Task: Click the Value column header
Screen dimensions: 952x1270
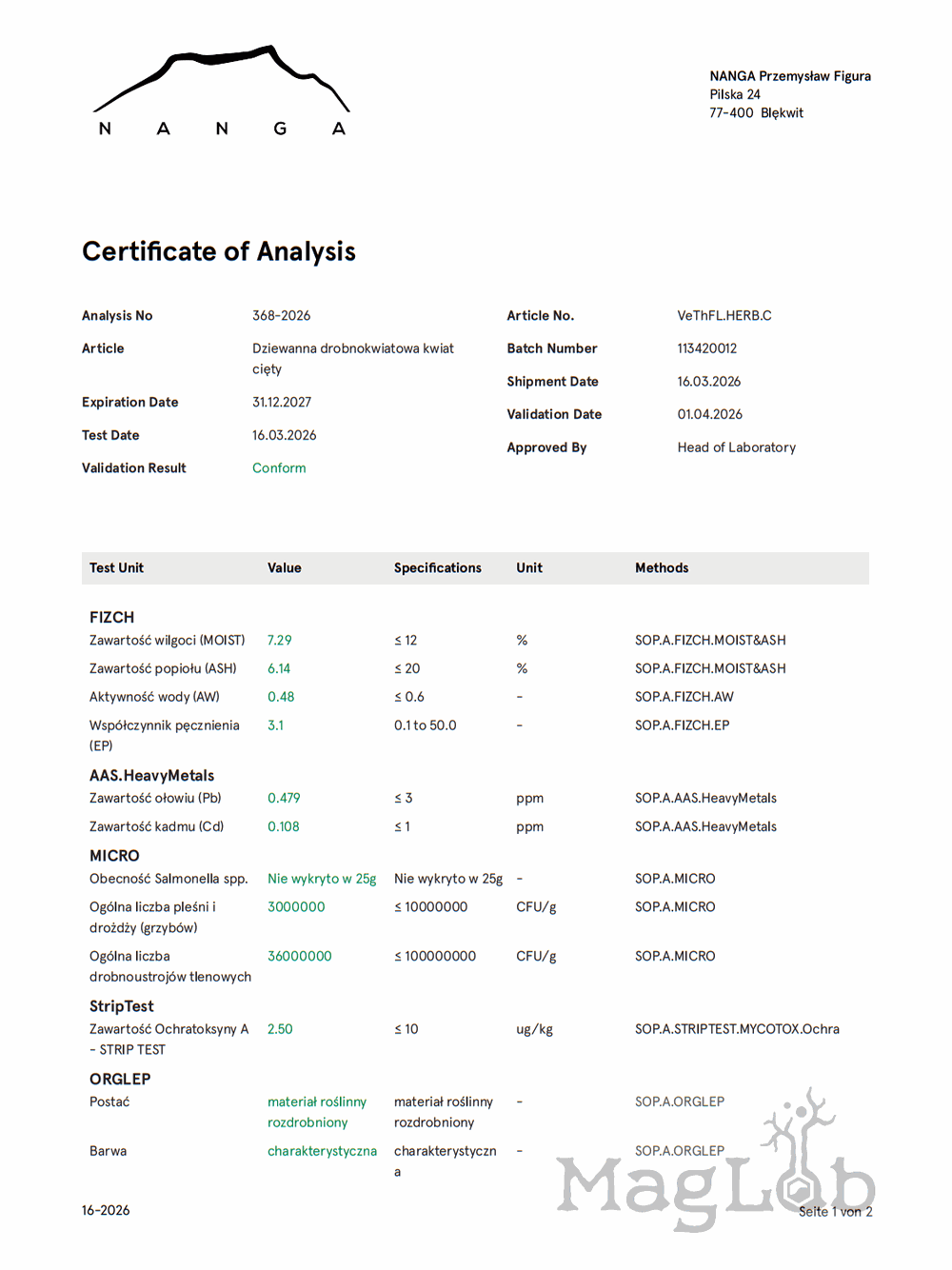Action: (x=285, y=567)
